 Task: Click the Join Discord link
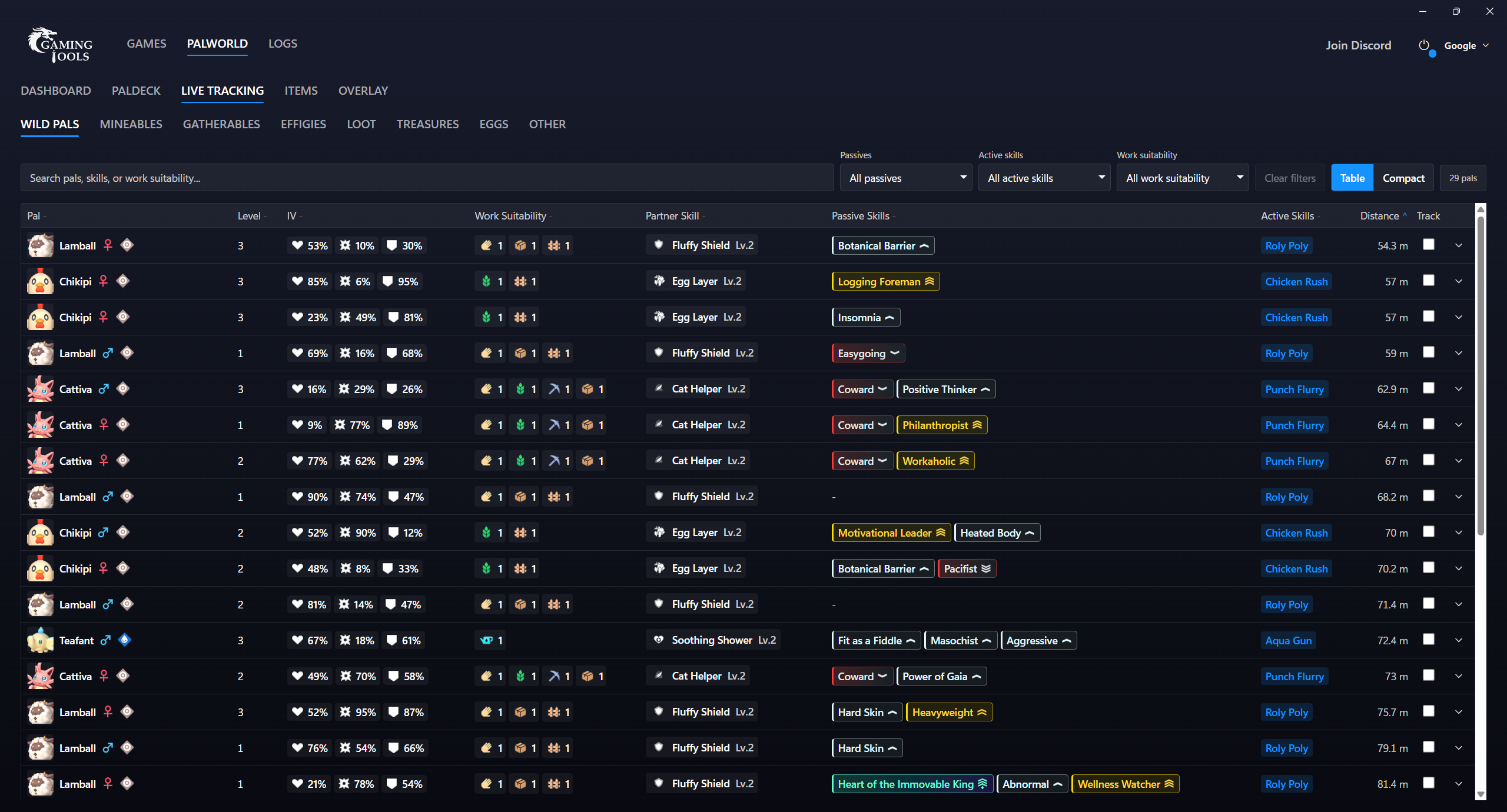tap(1358, 45)
